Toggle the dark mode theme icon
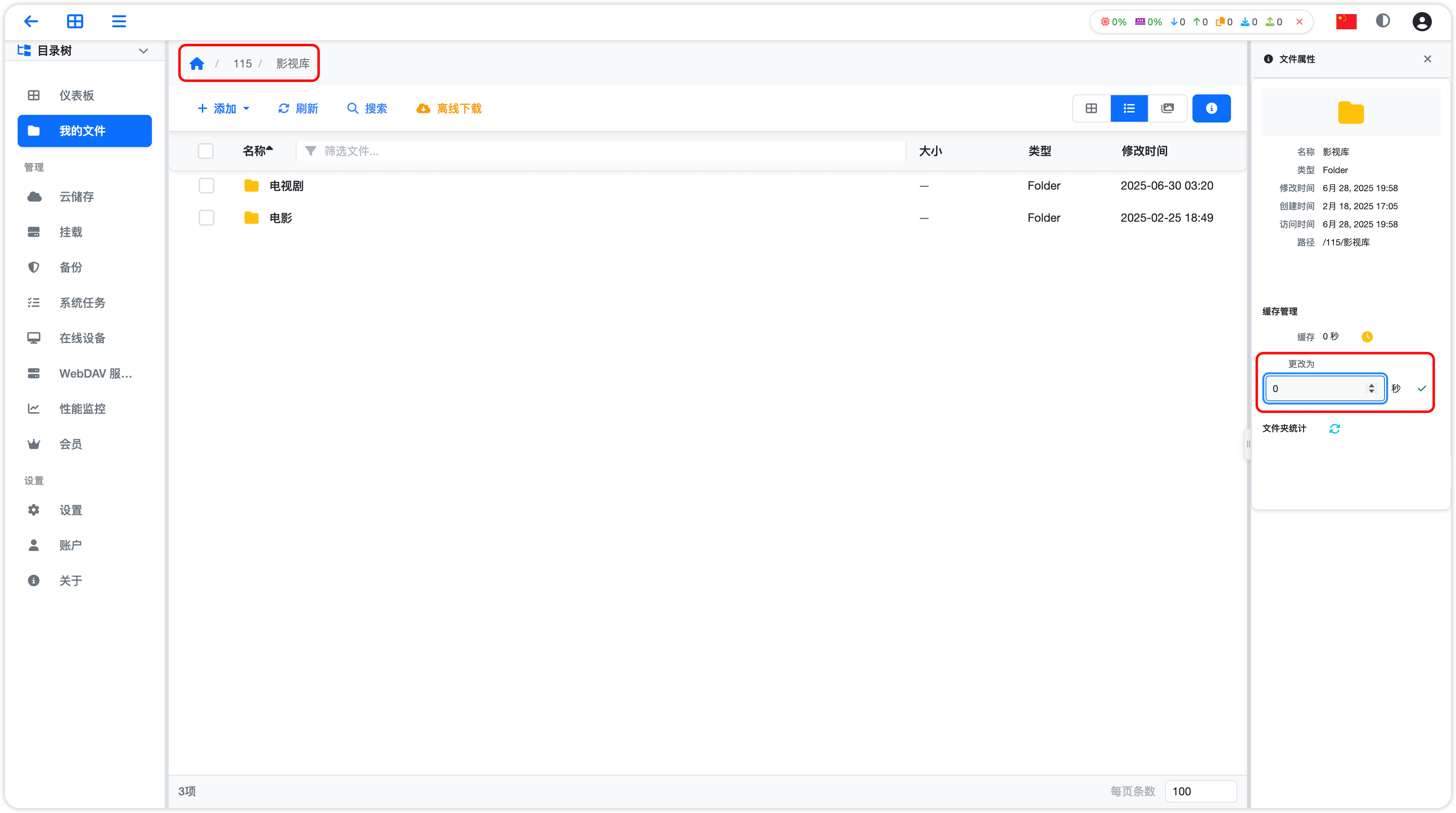Image resolution: width=1456 pixels, height=813 pixels. click(x=1382, y=21)
